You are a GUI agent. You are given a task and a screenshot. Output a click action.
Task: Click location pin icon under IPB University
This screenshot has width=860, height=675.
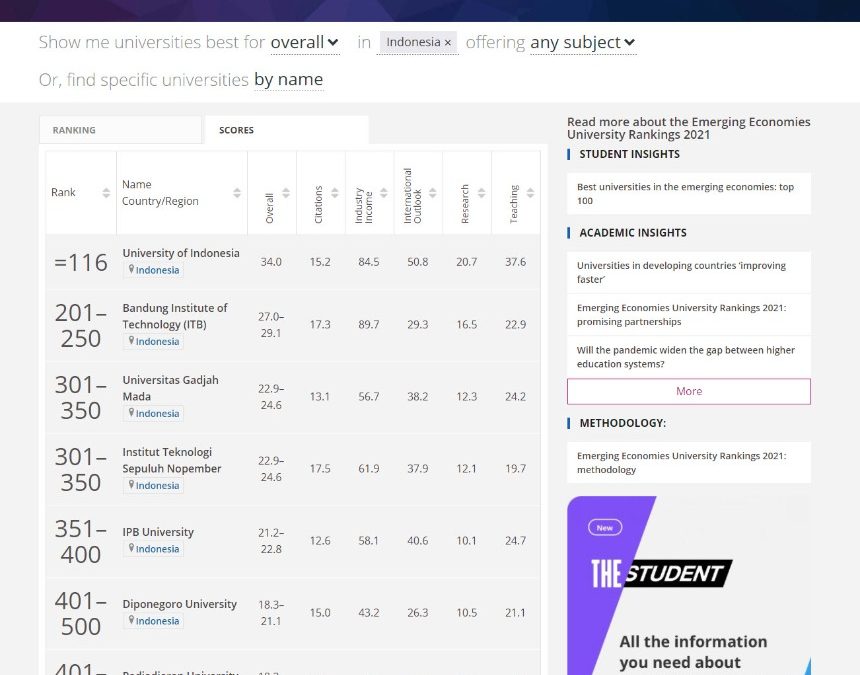(131, 548)
